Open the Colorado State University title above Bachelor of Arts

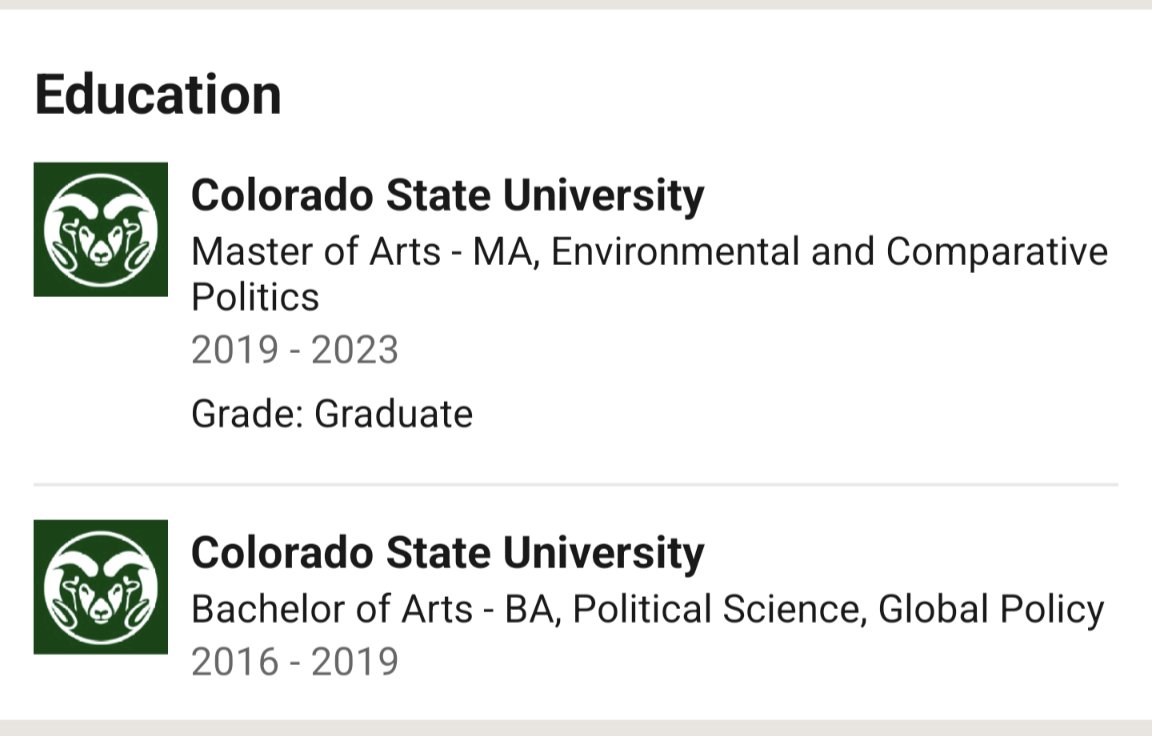447,553
